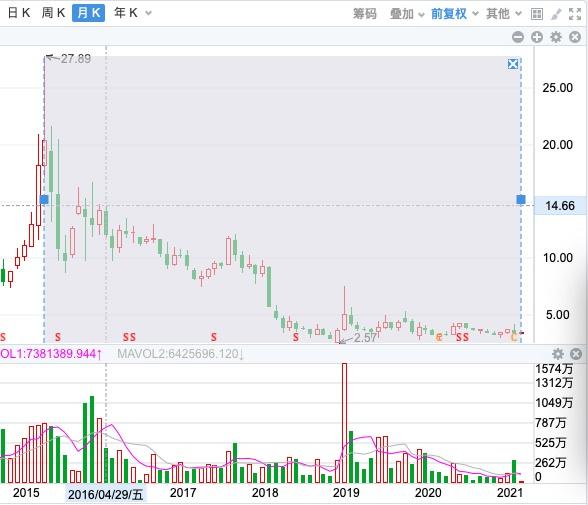The image size is (588, 505).
Task: Click the 2.57 lowest price label
Action: [365, 338]
